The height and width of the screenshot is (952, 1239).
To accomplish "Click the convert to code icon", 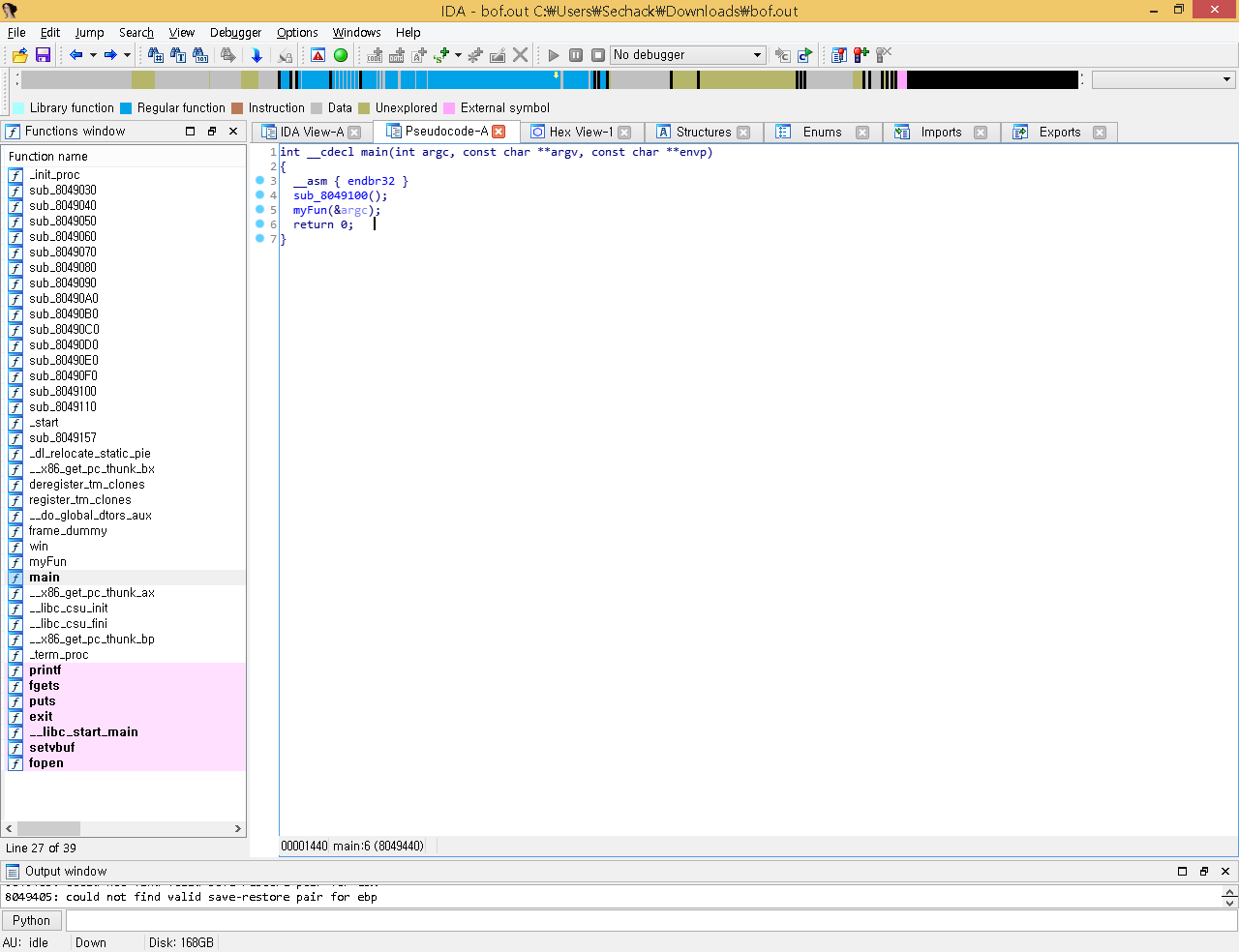I will tap(375, 55).
